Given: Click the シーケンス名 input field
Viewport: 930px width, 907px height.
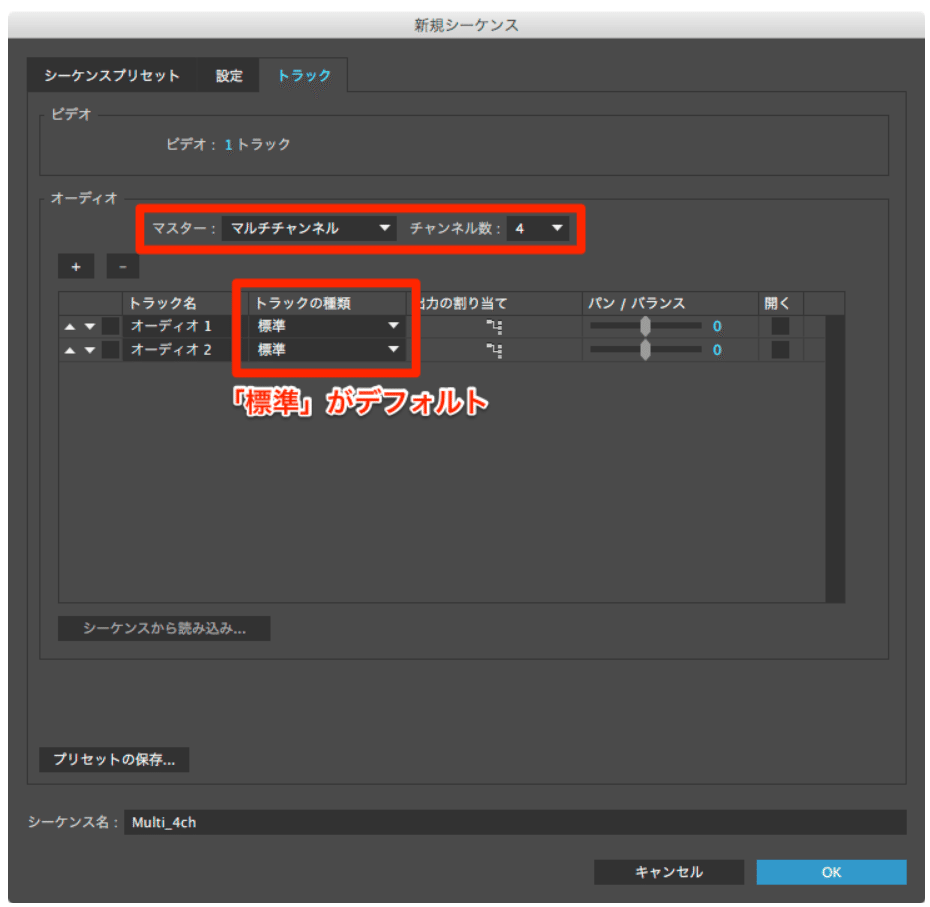Looking at the screenshot, I should click(300, 826).
